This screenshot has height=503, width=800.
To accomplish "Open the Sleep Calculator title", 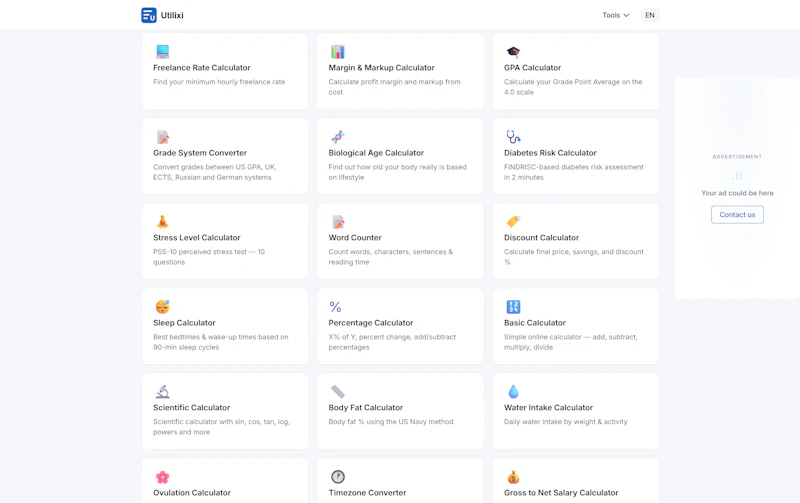I will tap(184, 323).
